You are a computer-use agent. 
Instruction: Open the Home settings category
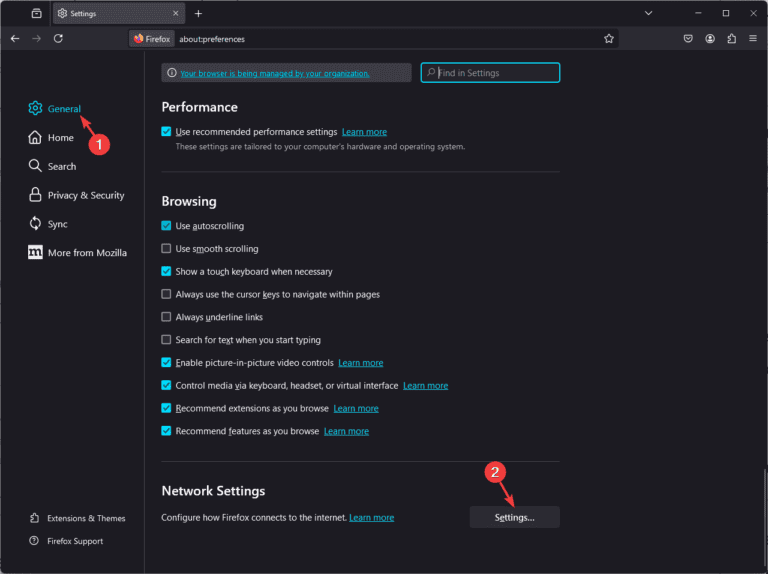pyautogui.click(x=51, y=138)
